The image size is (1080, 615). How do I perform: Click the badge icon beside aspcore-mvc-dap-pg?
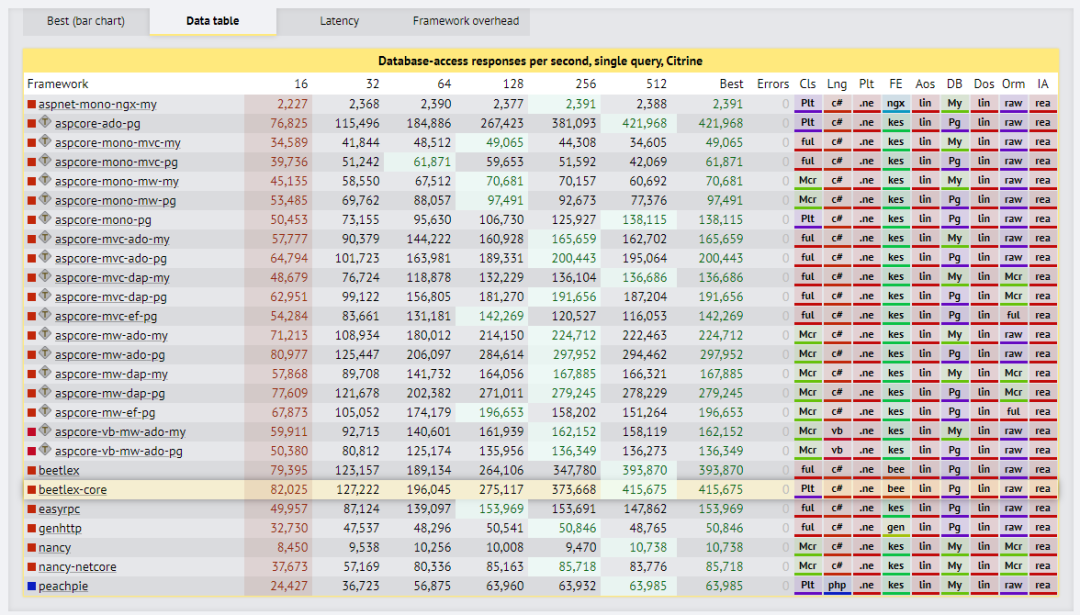coord(45,296)
